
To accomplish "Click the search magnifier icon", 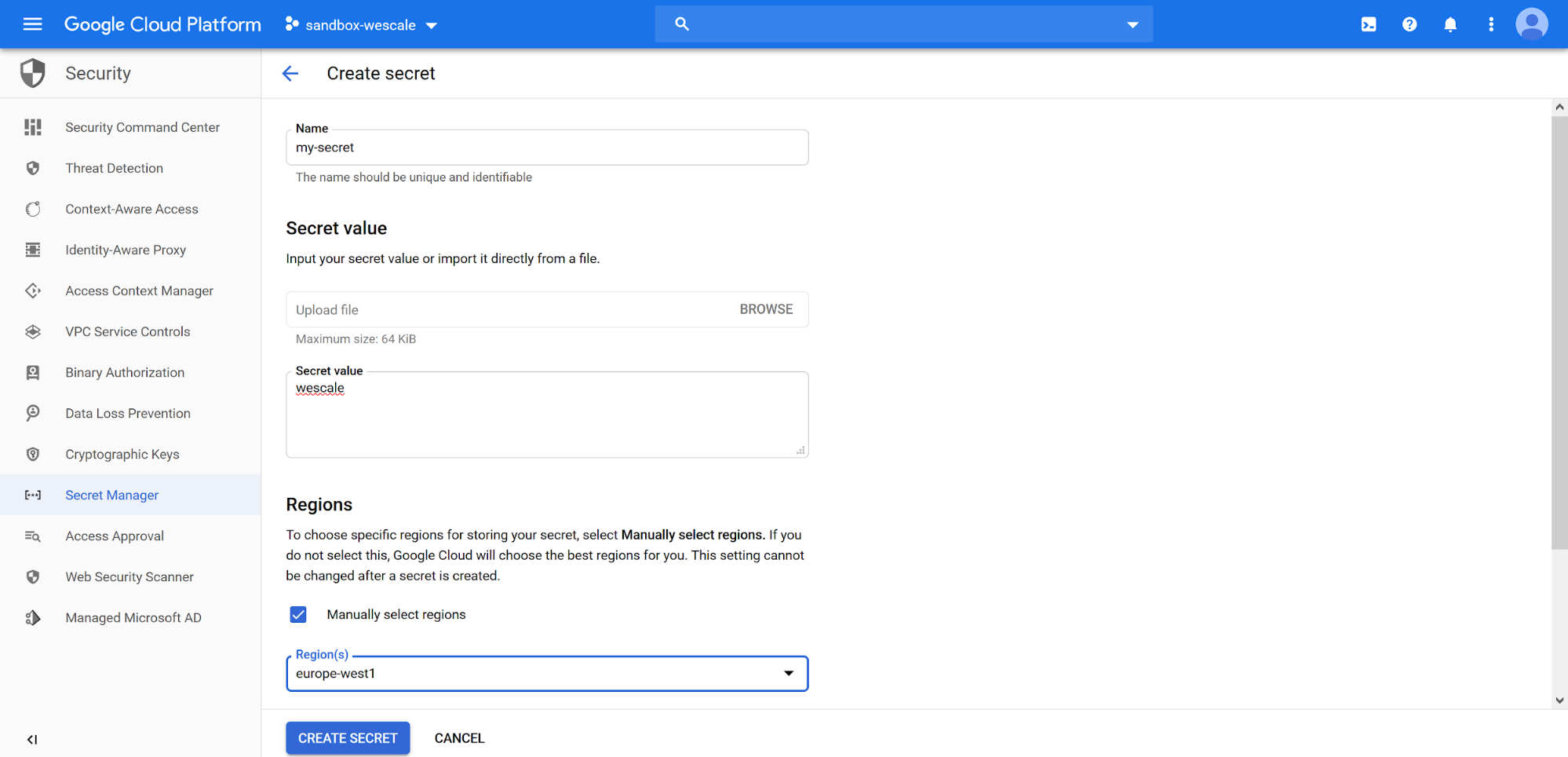I will 682,24.
